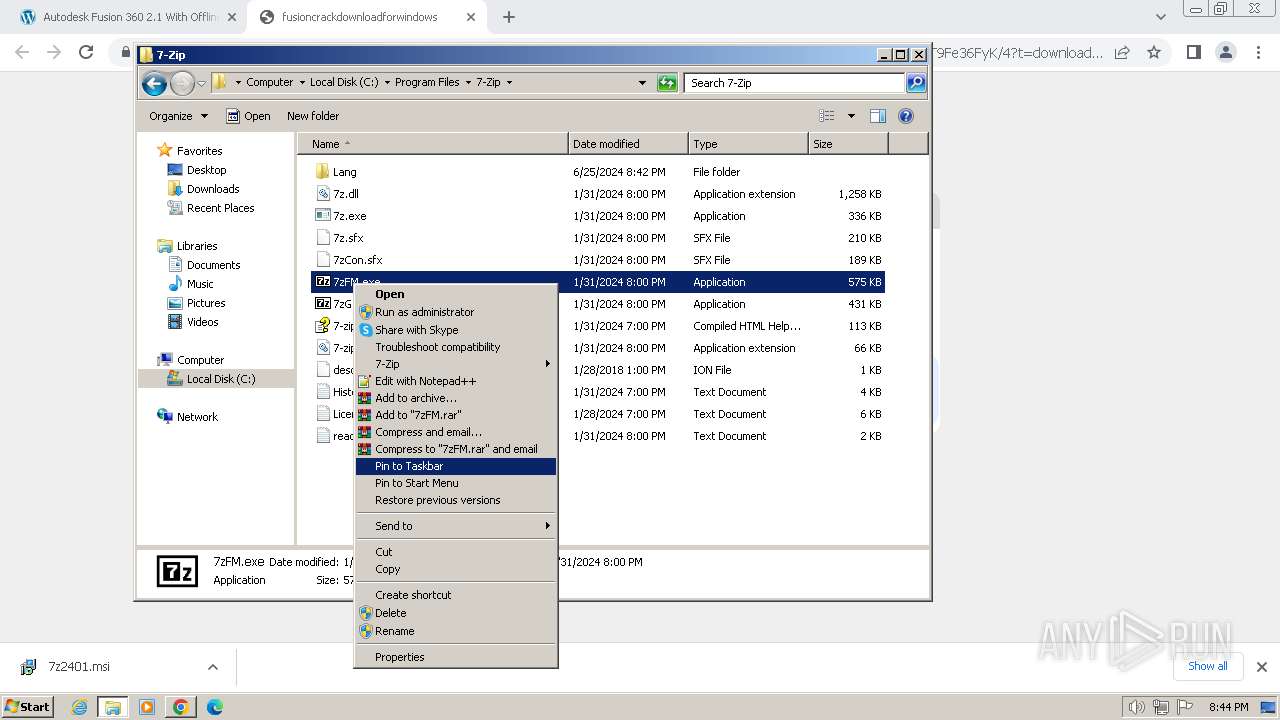Image resolution: width=1280 pixels, height=720 pixels.
Task: Open the Organize dropdown menu
Action: pyautogui.click(x=178, y=116)
